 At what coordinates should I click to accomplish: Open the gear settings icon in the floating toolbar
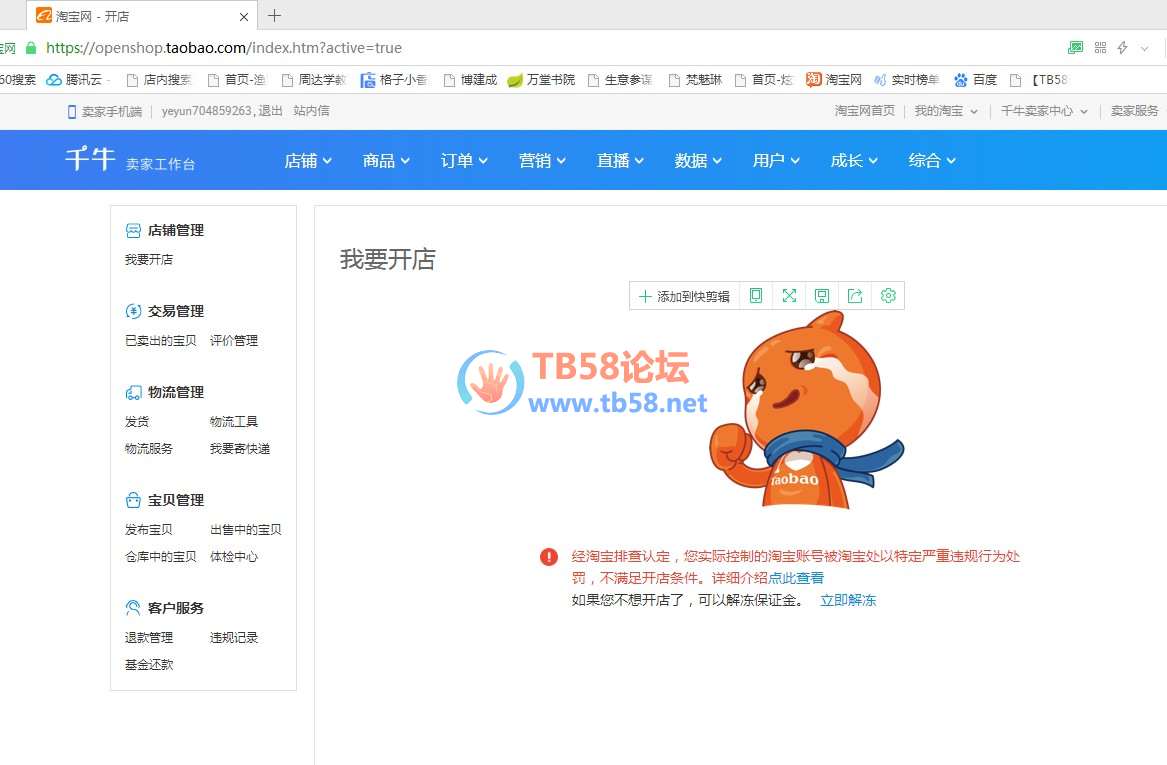tap(888, 295)
